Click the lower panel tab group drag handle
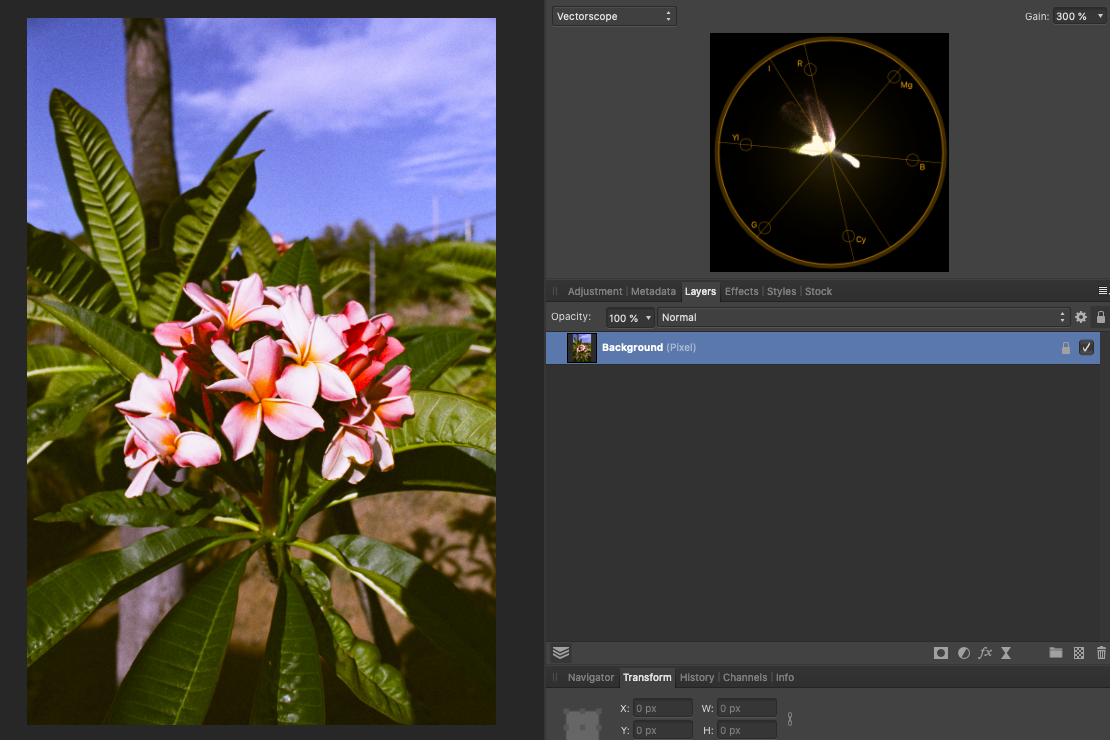The height and width of the screenshot is (740, 1110). coord(555,678)
